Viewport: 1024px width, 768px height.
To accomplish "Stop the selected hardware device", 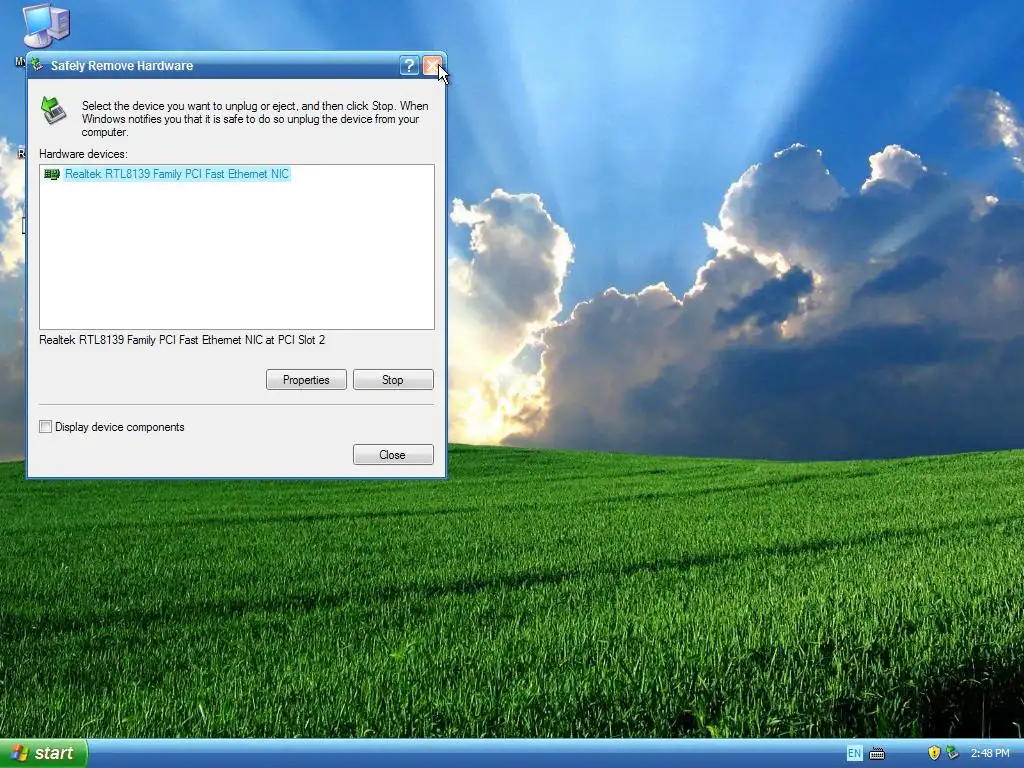I will 393,379.
